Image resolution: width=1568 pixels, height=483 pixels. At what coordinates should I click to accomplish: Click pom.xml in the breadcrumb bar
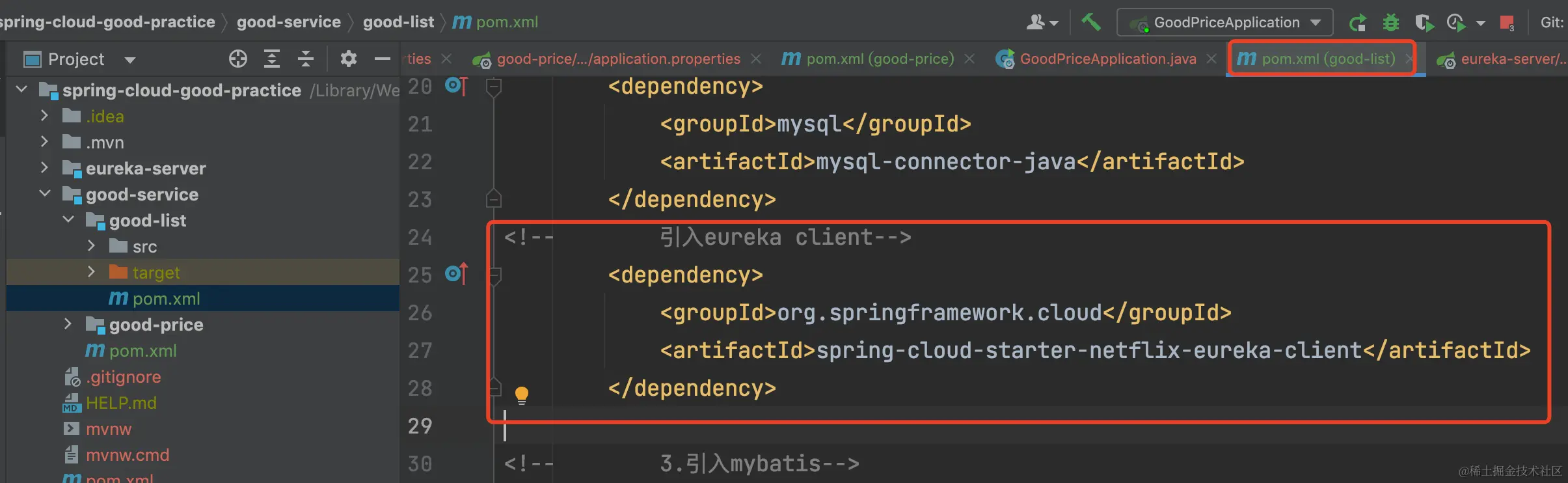496,22
